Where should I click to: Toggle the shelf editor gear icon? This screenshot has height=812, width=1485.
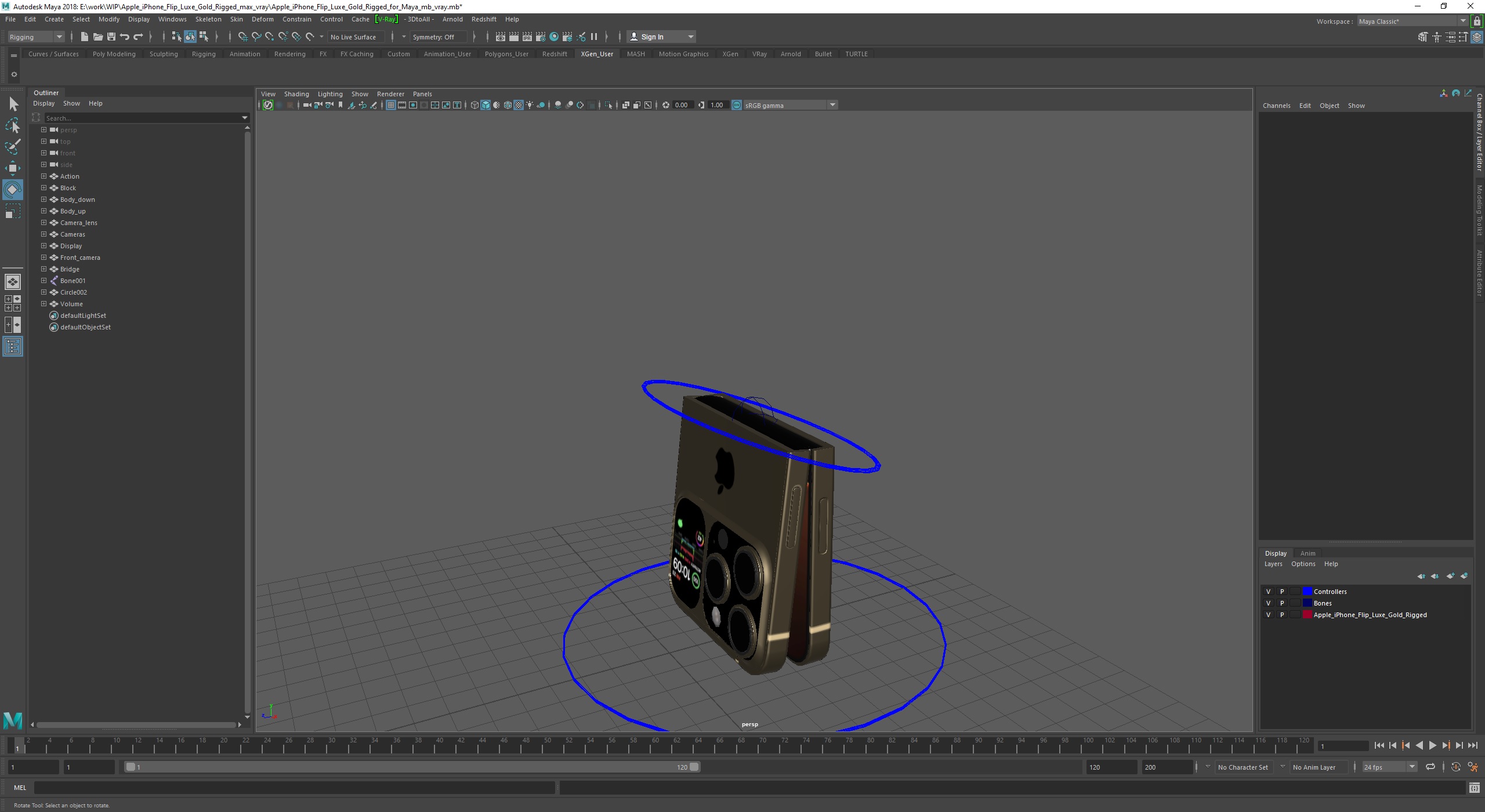pyautogui.click(x=14, y=74)
